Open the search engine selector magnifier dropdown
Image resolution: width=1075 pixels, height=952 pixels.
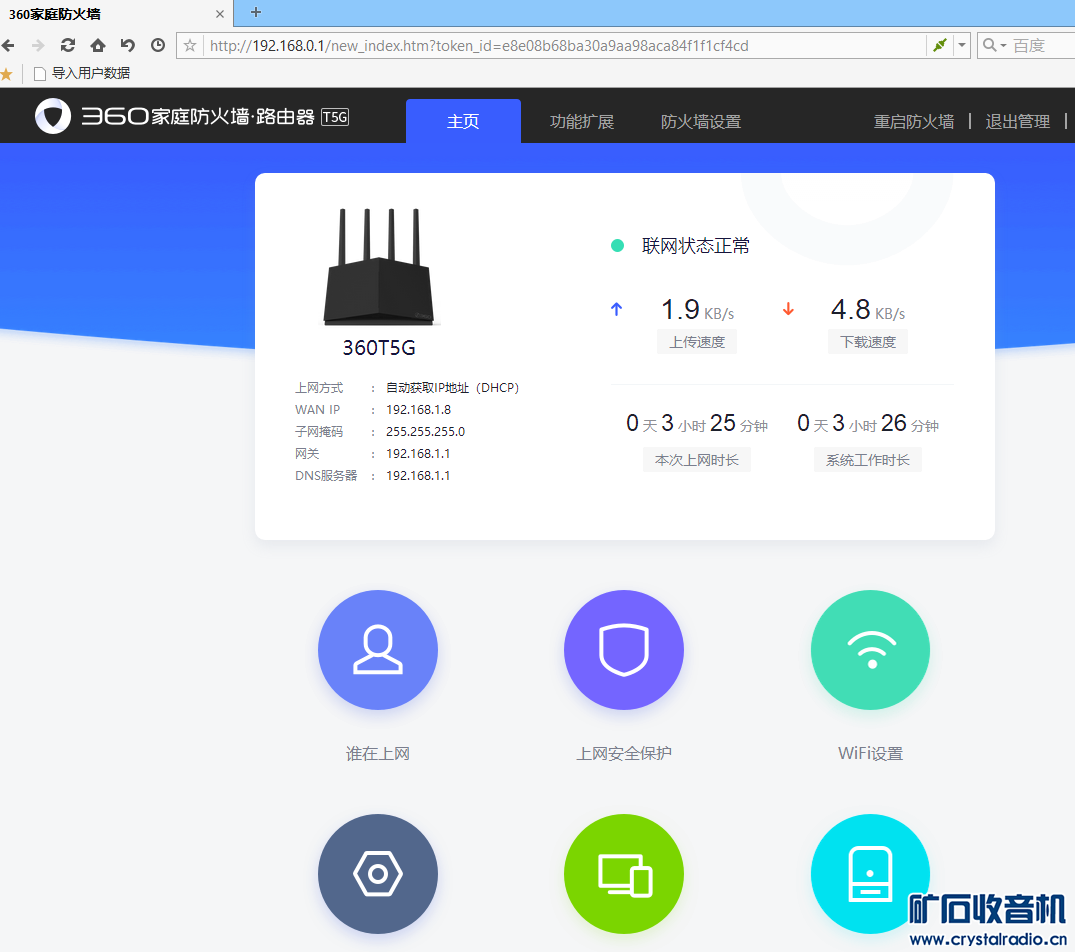(x=994, y=45)
